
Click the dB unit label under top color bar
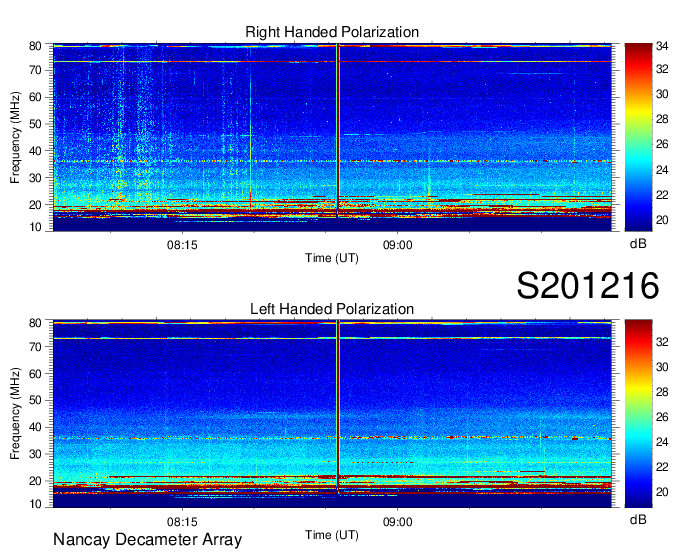[638, 244]
